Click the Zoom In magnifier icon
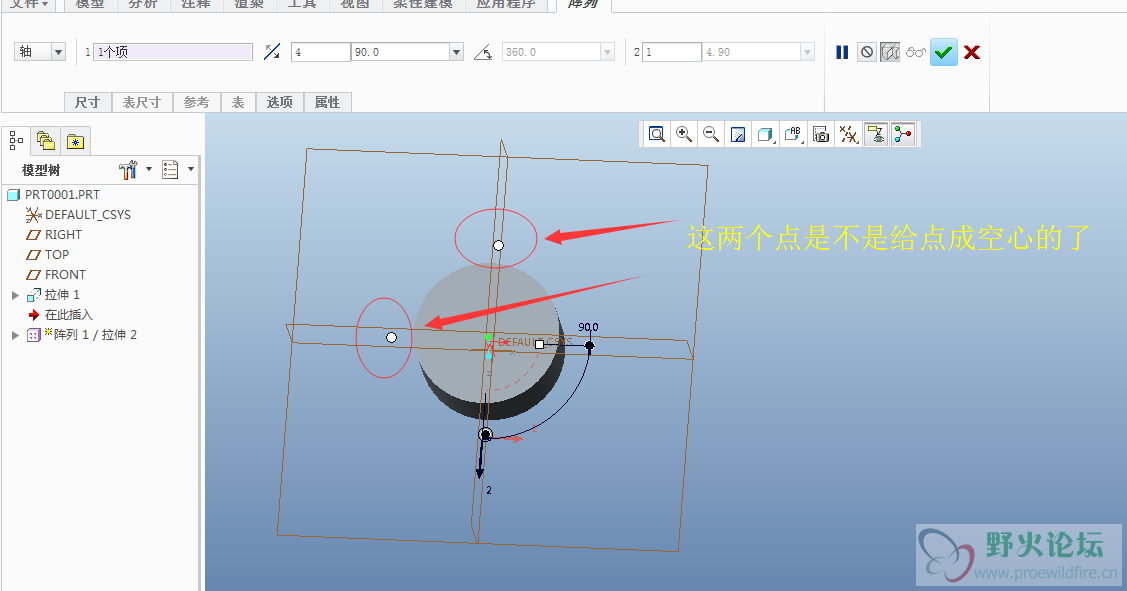This screenshot has width=1127, height=591. tap(684, 134)
